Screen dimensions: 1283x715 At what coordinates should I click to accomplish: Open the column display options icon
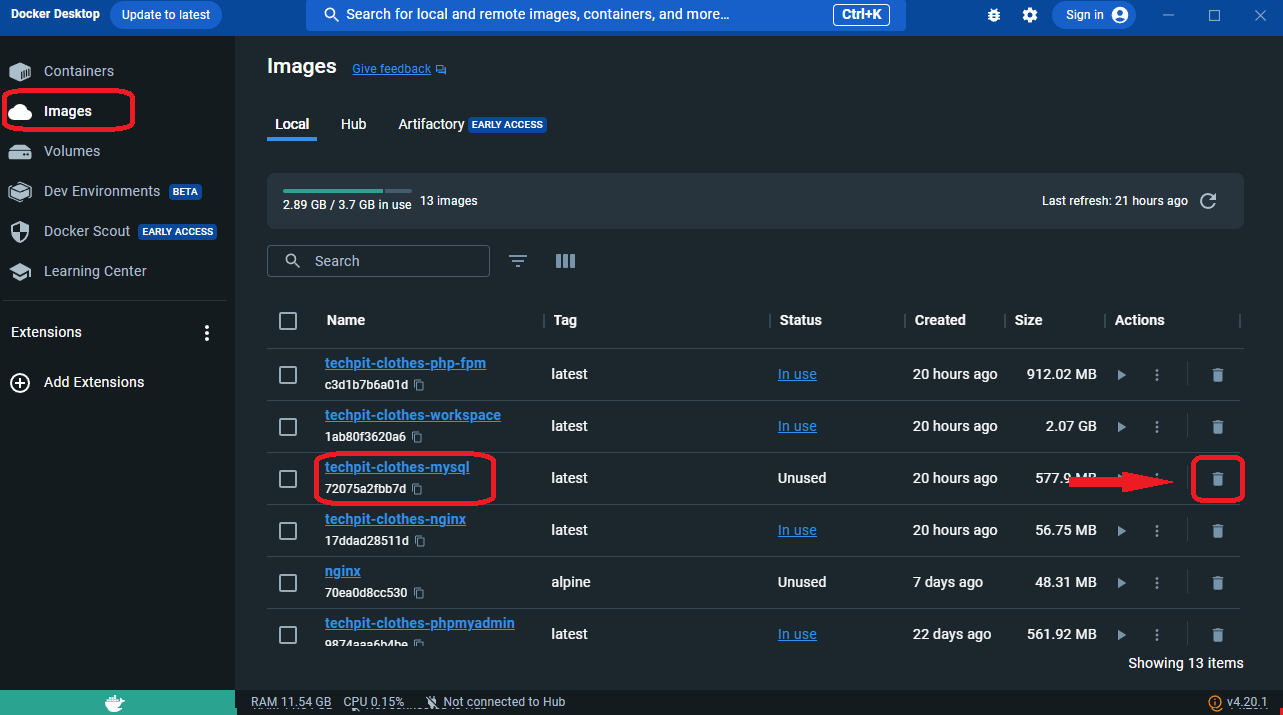click(565, 261)
